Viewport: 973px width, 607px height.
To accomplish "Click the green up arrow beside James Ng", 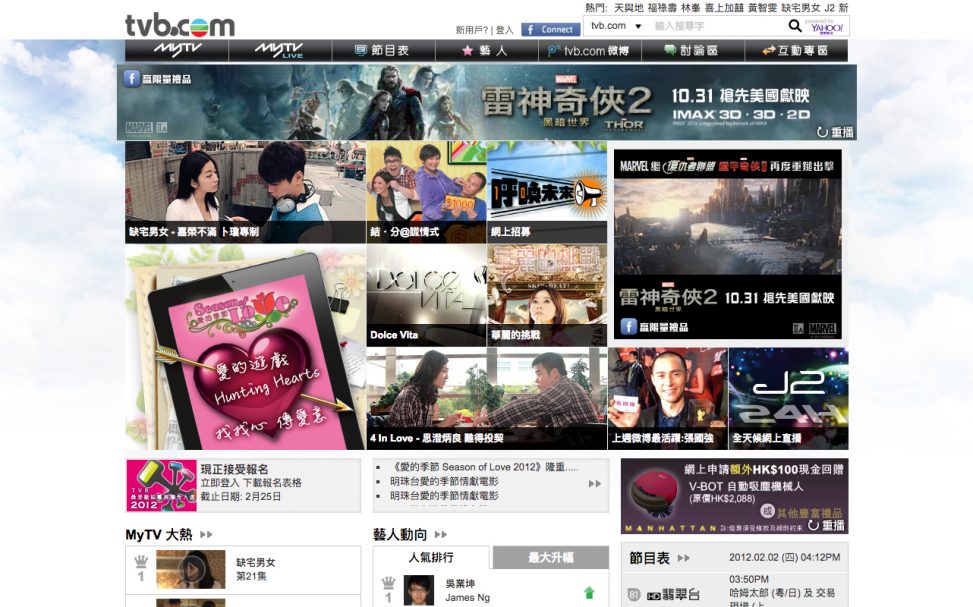I will pos(590,593).
